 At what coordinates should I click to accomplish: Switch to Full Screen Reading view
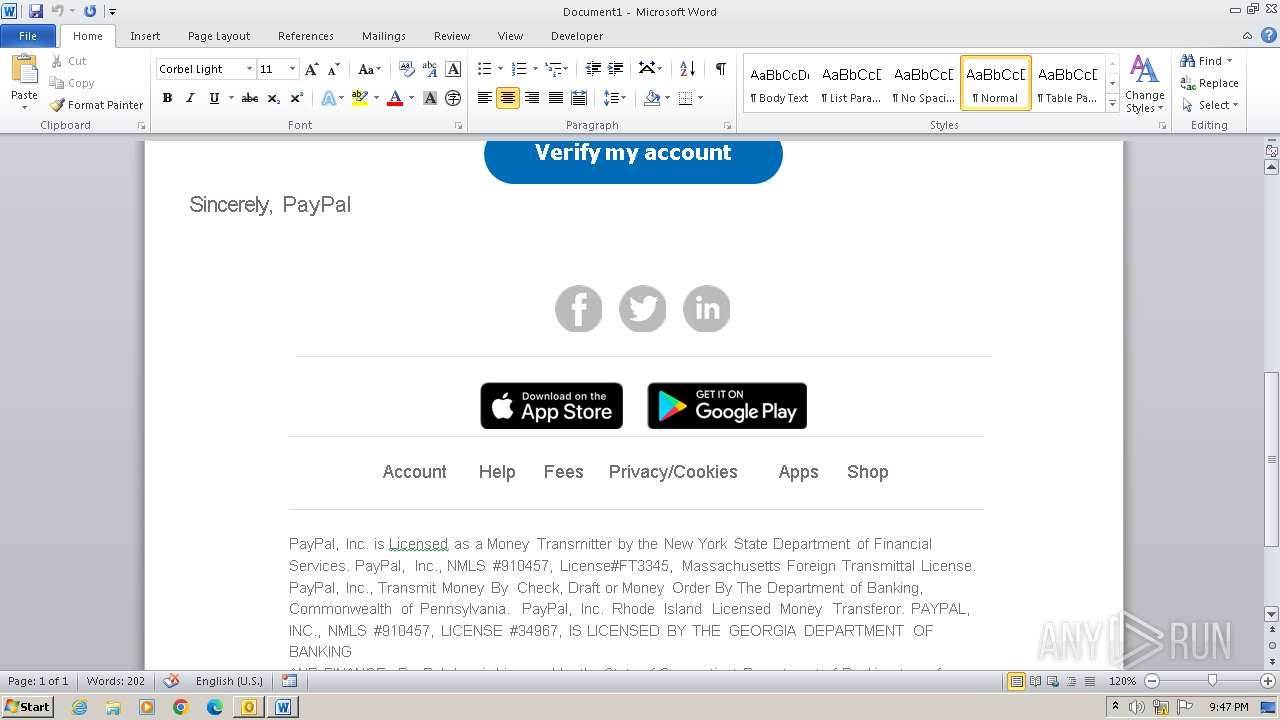1035,681
